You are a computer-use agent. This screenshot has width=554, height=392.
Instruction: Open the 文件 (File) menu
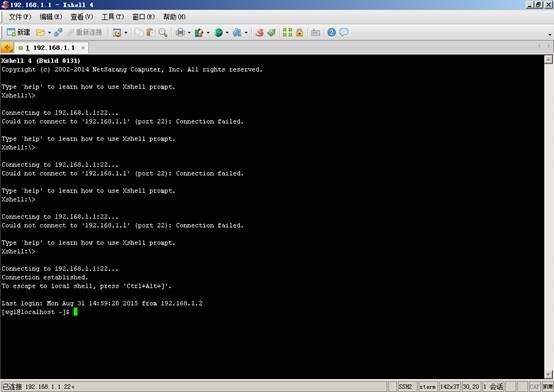click(x=20, y=17)
